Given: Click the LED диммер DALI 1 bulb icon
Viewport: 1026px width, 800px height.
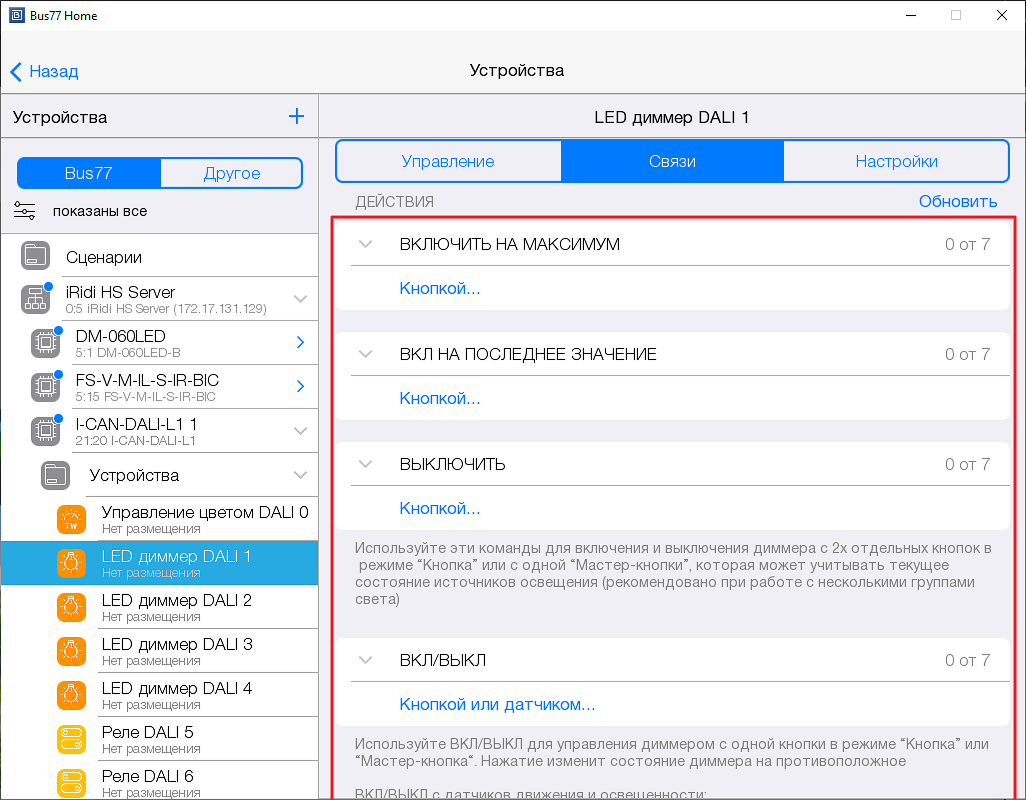Looking at the screenshot, I should (71, 563).
